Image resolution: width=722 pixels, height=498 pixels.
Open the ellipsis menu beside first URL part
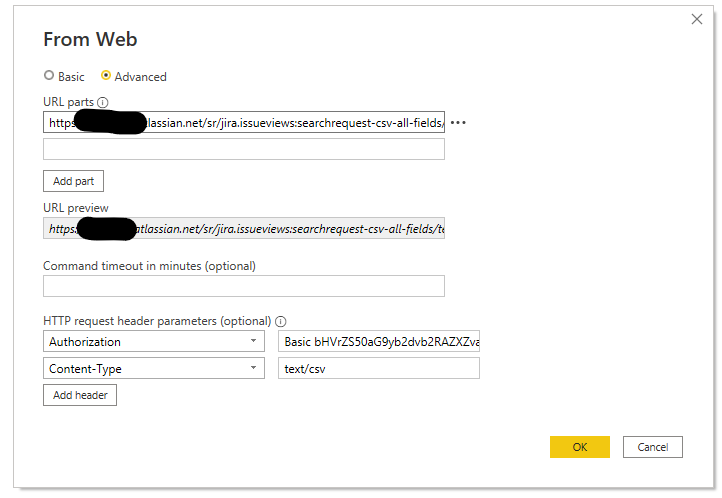coord(458,122)
